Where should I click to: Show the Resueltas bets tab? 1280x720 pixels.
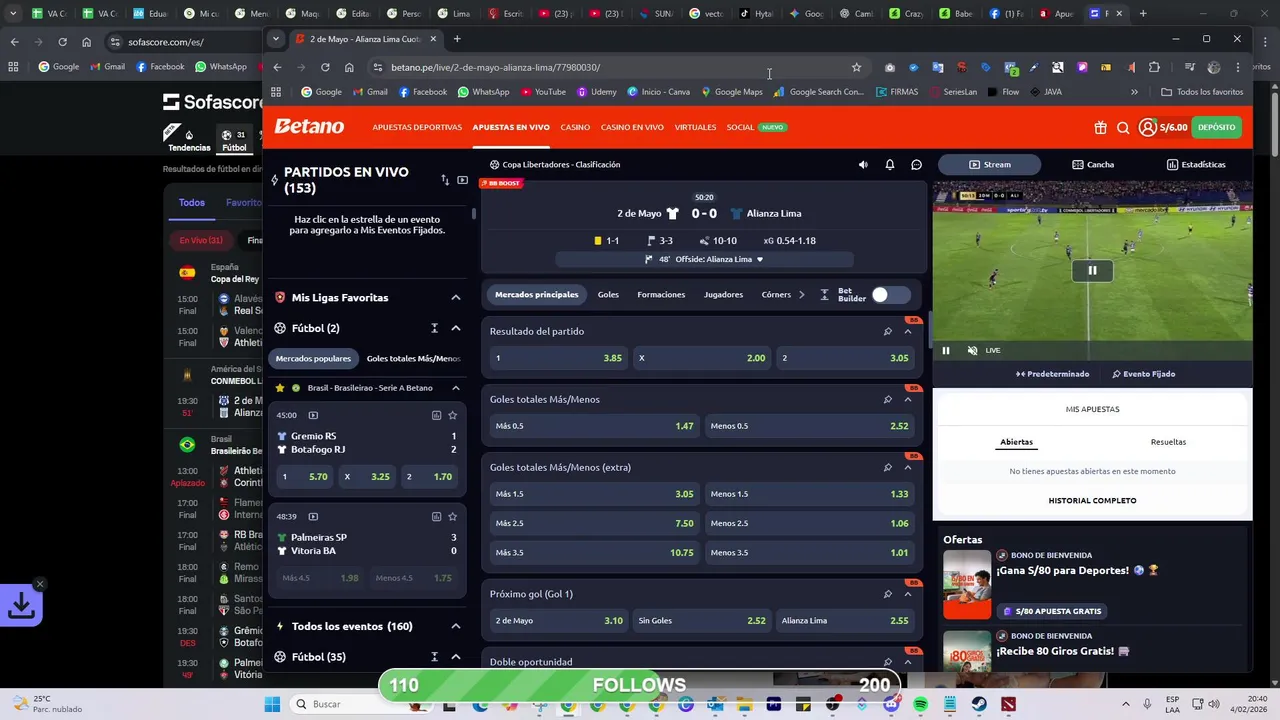[x=1168, y=442]
